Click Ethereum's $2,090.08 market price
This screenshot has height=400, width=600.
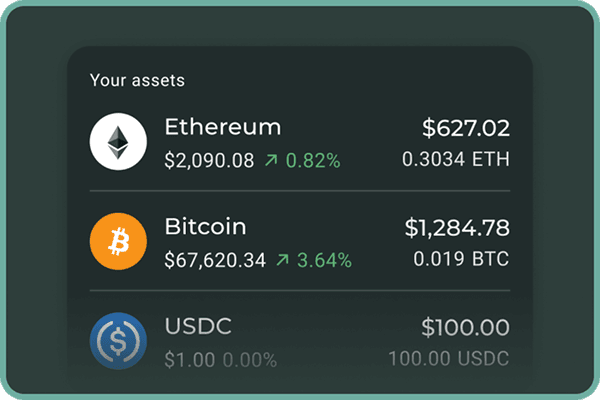tap(209, 160)
